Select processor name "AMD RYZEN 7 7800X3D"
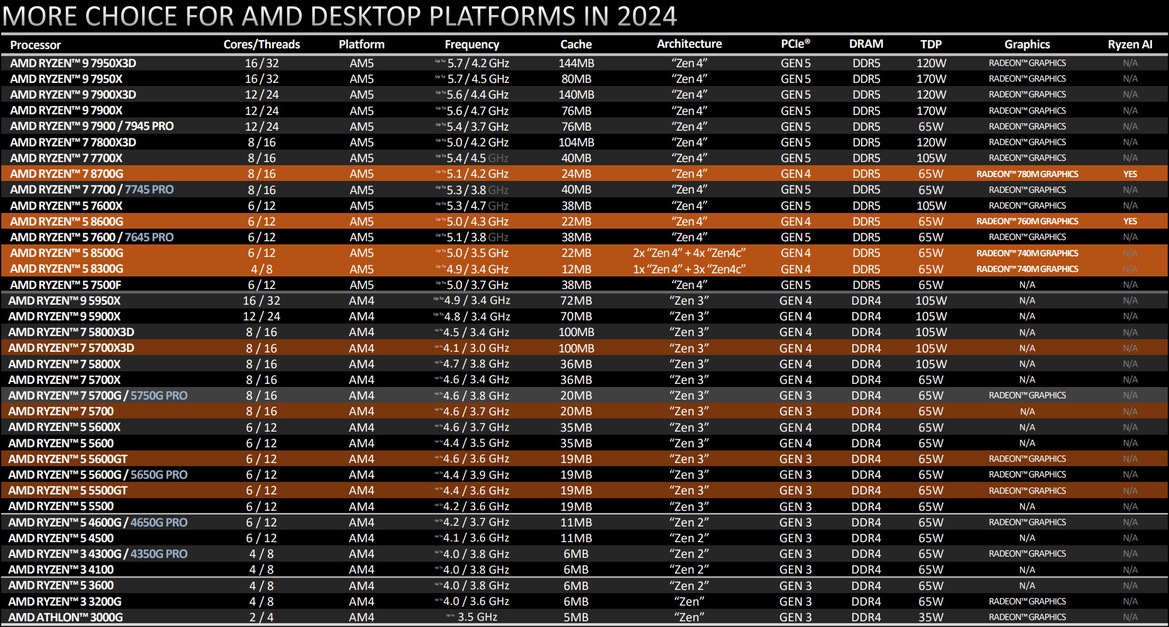This screenshot has height=627, width=1169. click(x=73, y=142)
